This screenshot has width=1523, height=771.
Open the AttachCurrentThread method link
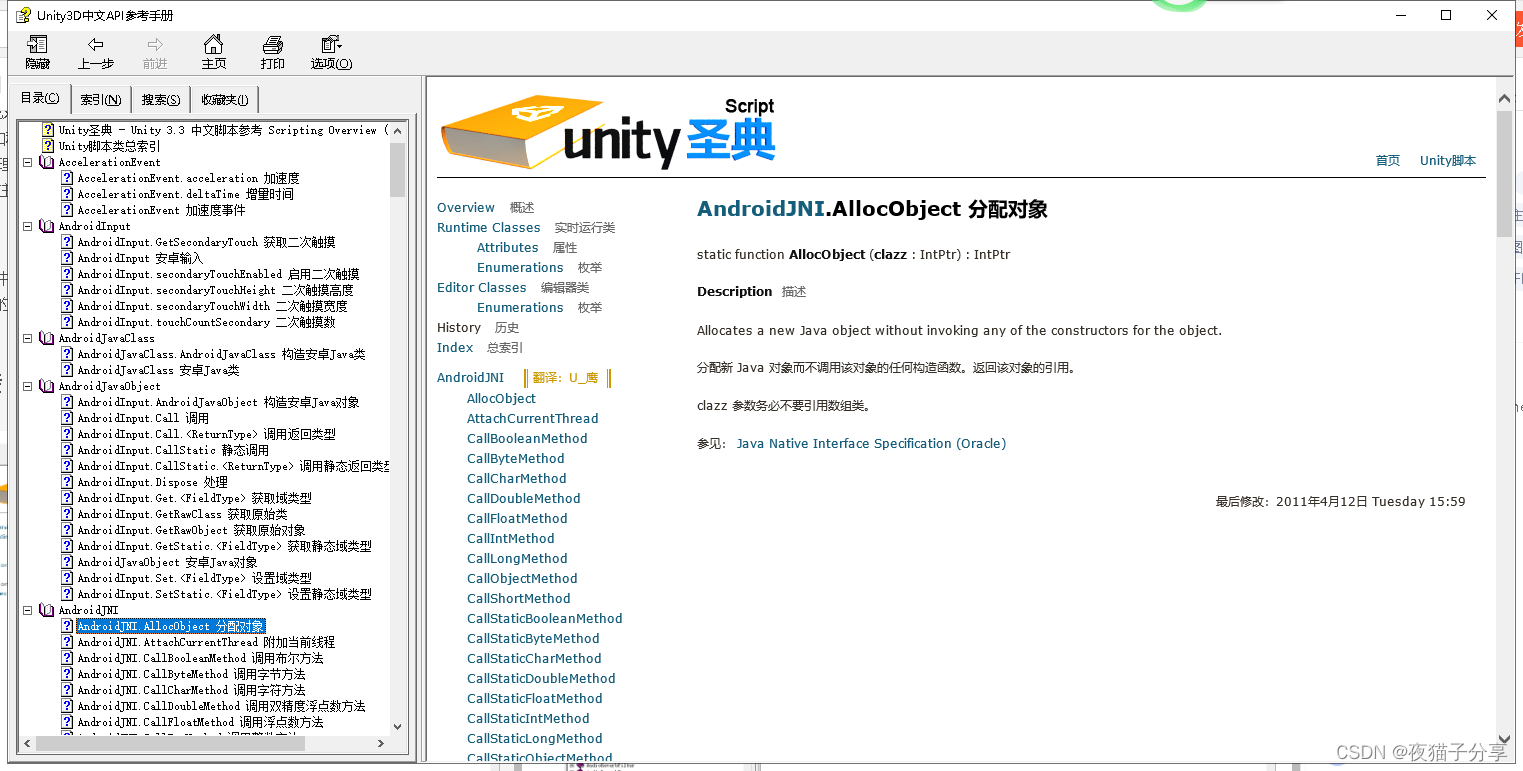(532, 418)
